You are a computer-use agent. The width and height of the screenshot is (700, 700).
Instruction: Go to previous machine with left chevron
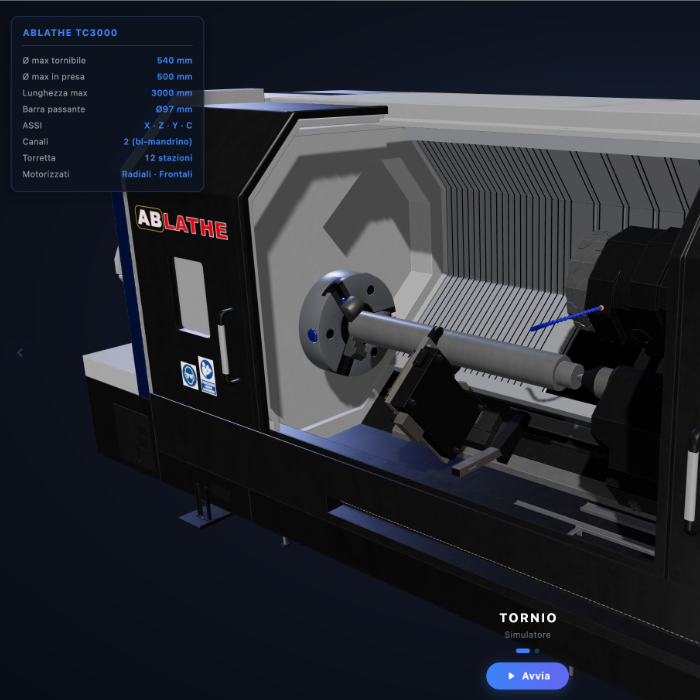[x=20, y=353]
